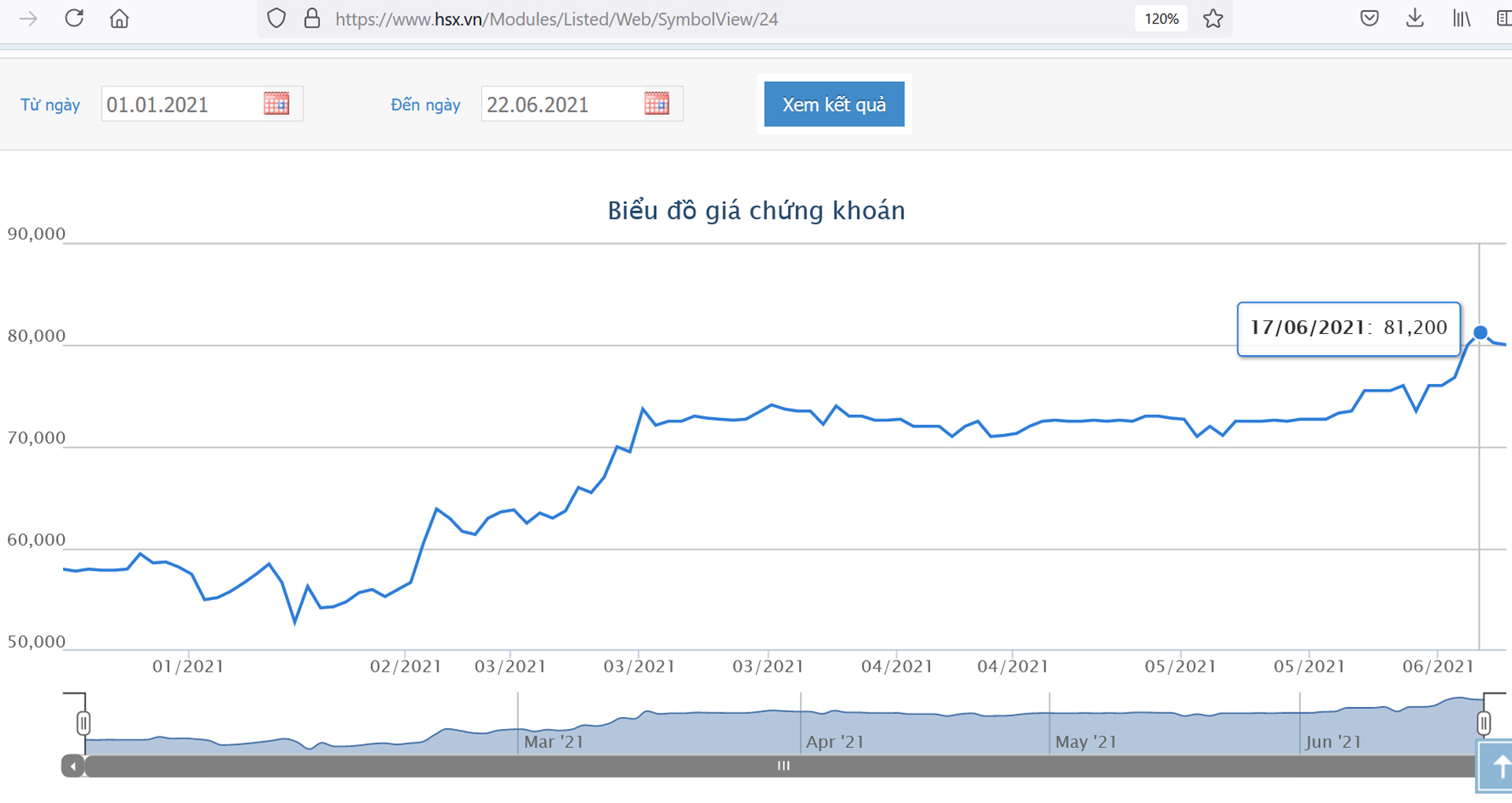
Task: Open calendar picker for Đến ngày
Action: click(657, 103)
